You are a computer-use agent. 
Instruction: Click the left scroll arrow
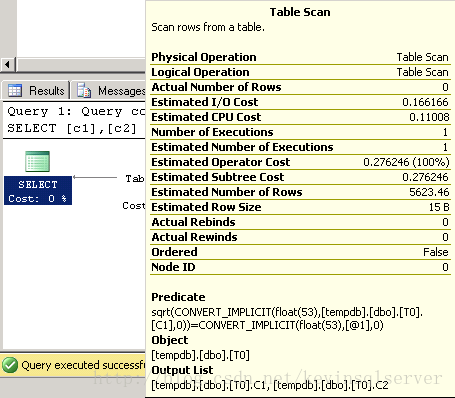pyautogui.click(x=8, y=64)
